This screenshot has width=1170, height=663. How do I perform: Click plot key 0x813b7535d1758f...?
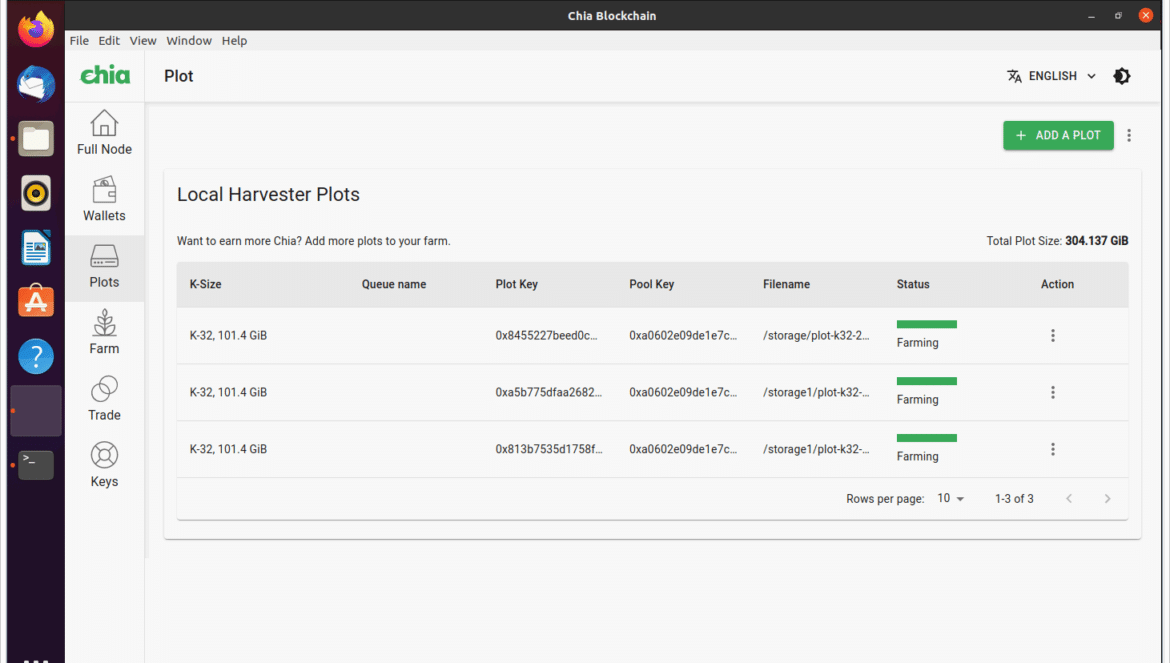pos(548,449)
